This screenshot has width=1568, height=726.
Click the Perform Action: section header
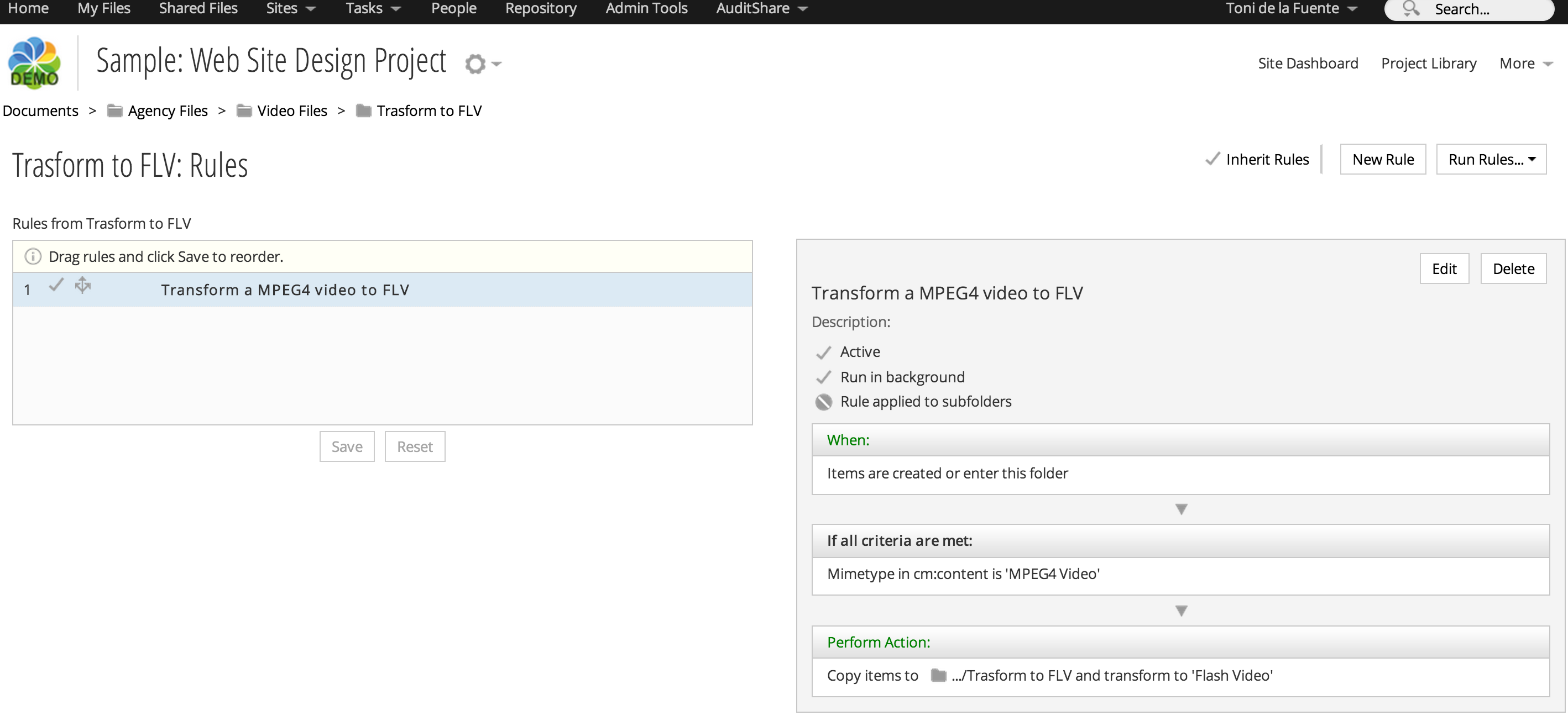click(1180, 643)
